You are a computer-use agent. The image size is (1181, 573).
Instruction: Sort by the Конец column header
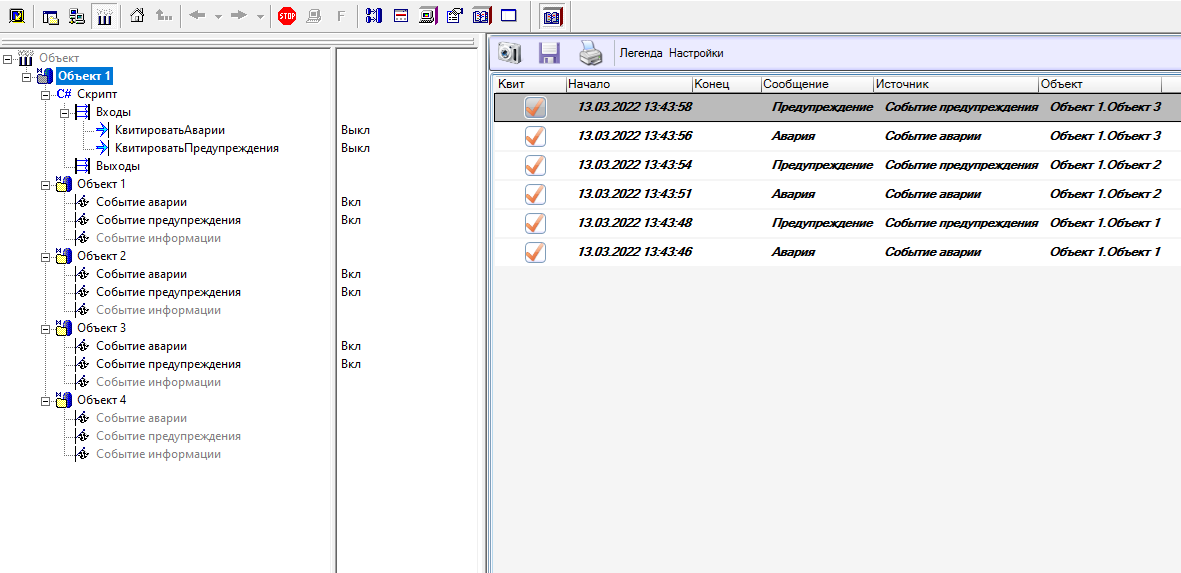[727, 84]
